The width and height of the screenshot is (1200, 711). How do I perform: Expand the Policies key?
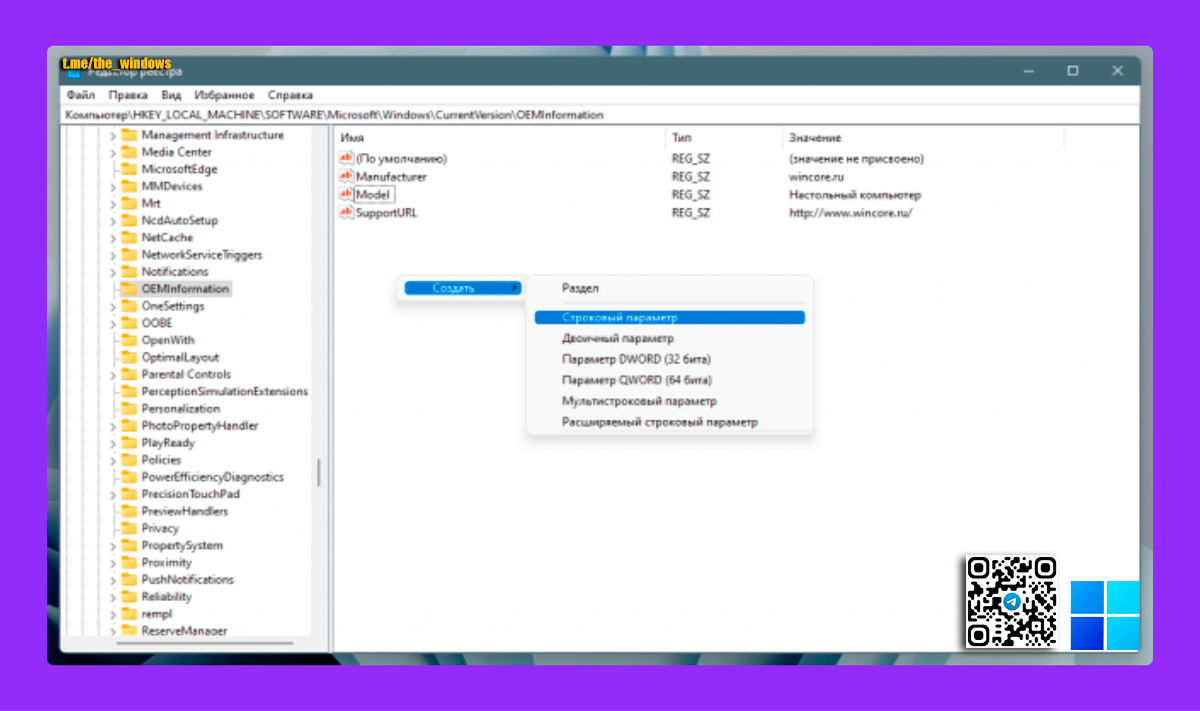pos(113,460)
